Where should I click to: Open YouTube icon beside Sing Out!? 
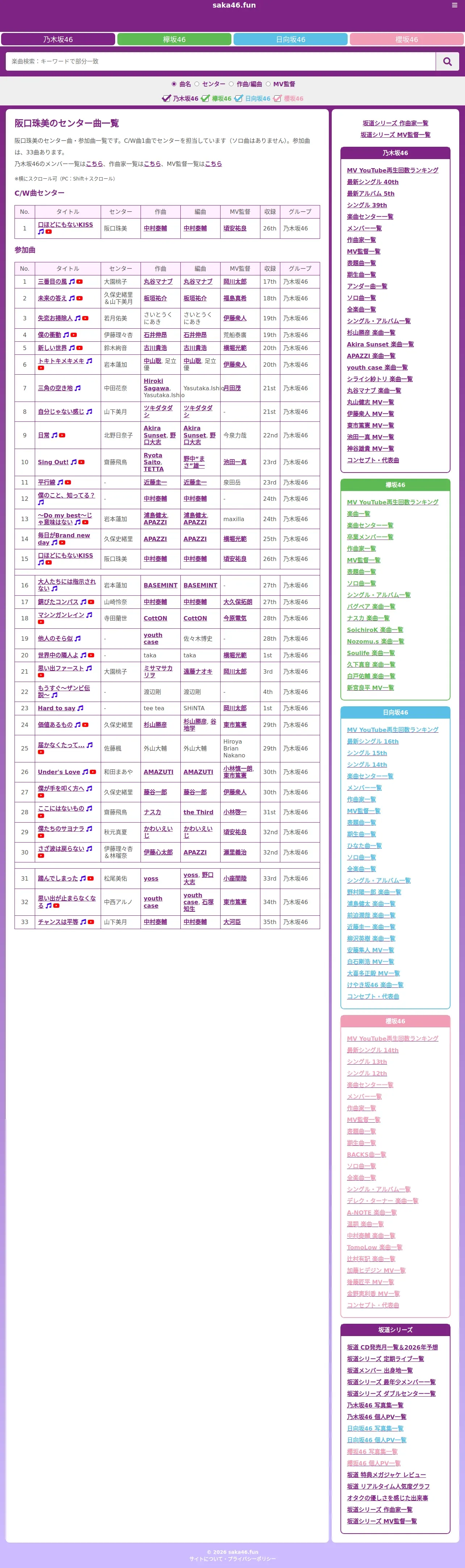coord(81,463)
